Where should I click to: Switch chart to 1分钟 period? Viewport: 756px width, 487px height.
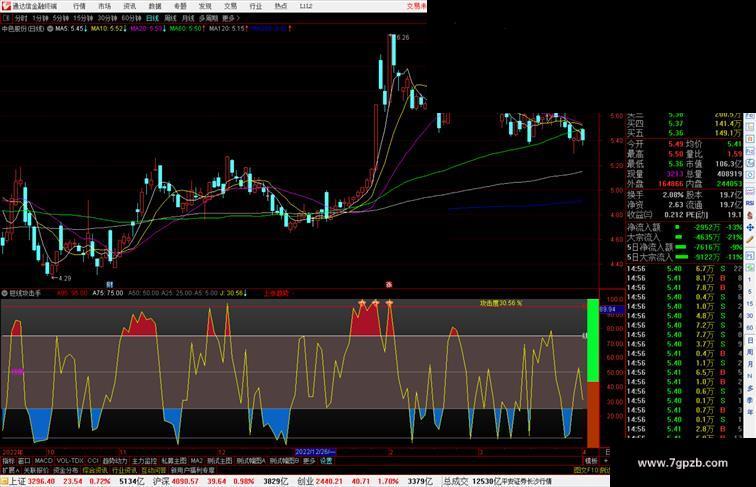[x=40, y=18]
